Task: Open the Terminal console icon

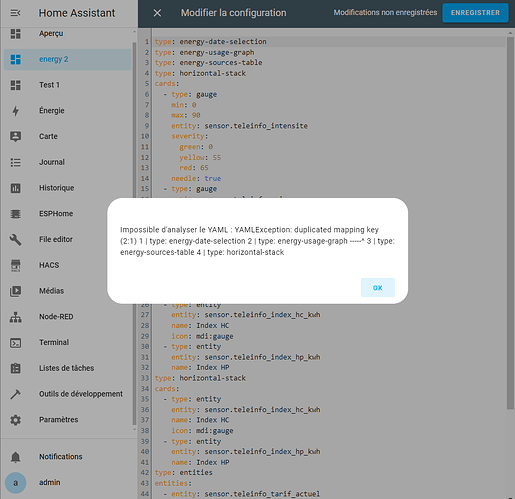Action: tap(15, 343)
